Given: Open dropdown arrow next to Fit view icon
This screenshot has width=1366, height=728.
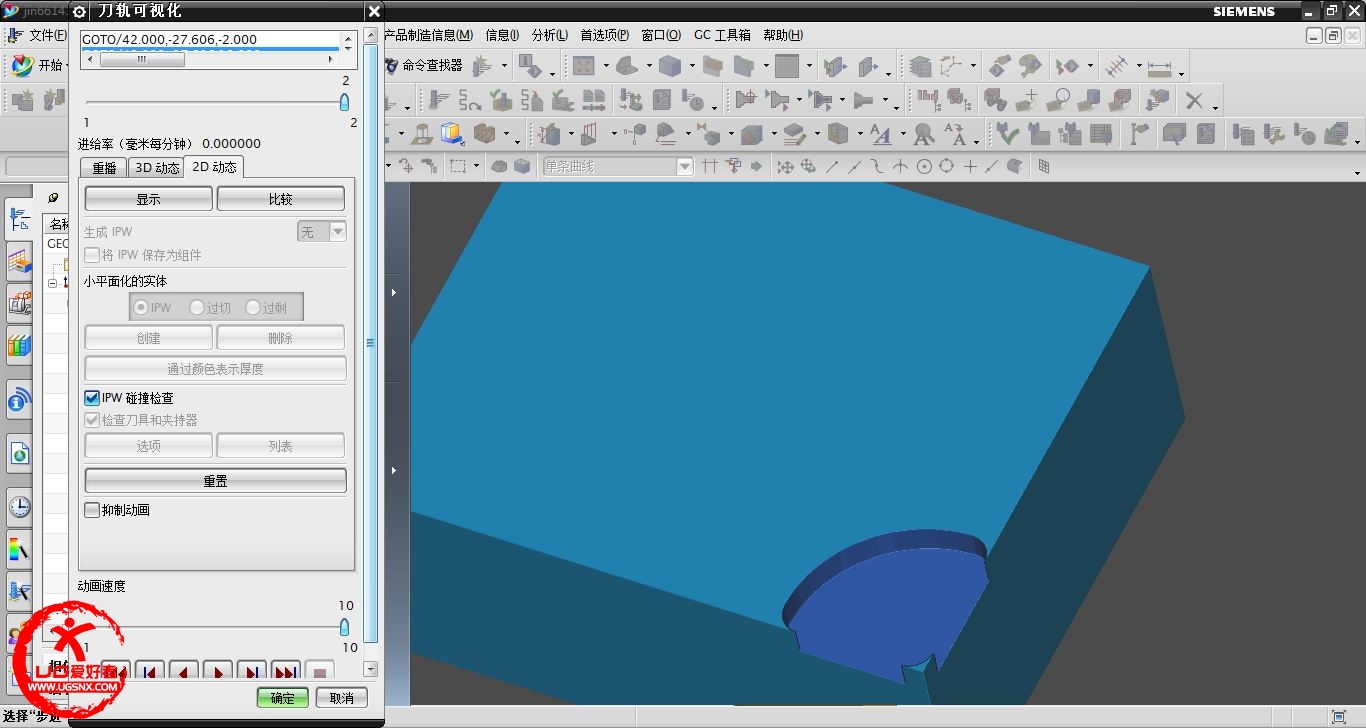Looking at the screenshot, I should click(606, 66).
